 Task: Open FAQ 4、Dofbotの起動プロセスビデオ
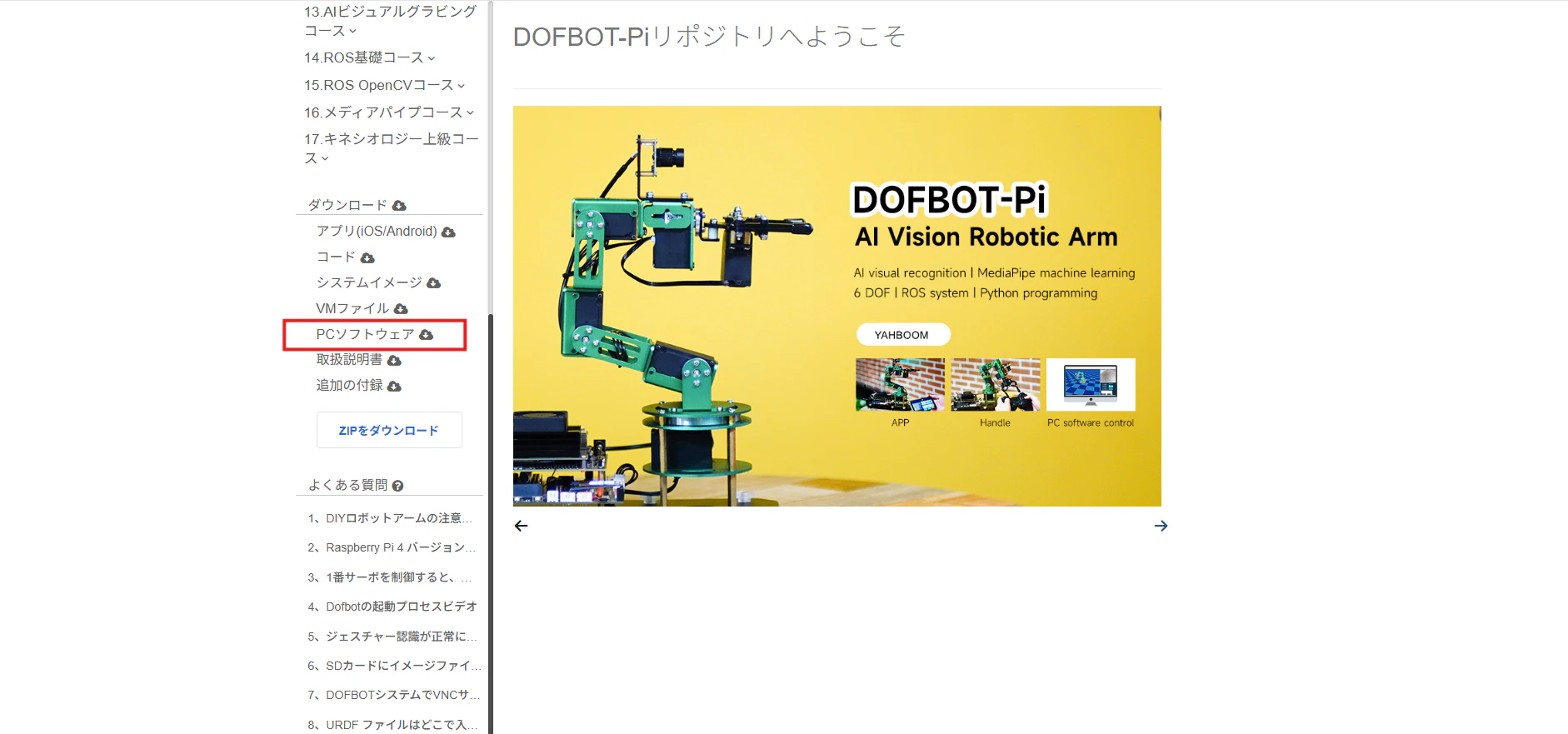pos(392,607)
